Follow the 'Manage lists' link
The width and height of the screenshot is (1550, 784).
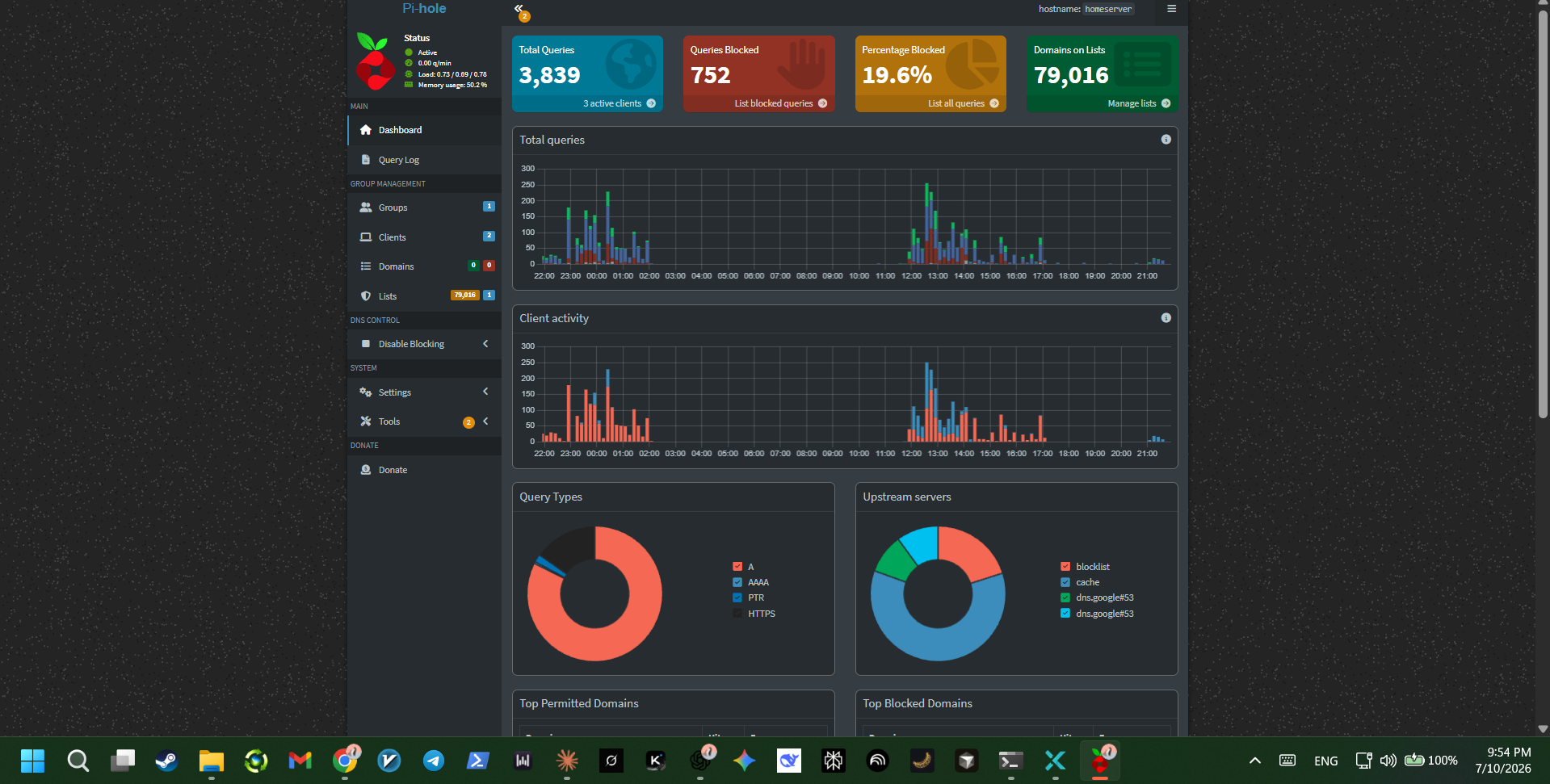1132,103
